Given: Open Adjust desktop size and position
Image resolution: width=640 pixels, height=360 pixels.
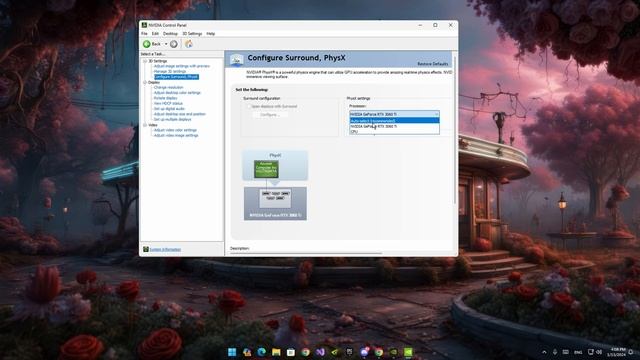Looking at the screenshot, I should tap(180, 114).
